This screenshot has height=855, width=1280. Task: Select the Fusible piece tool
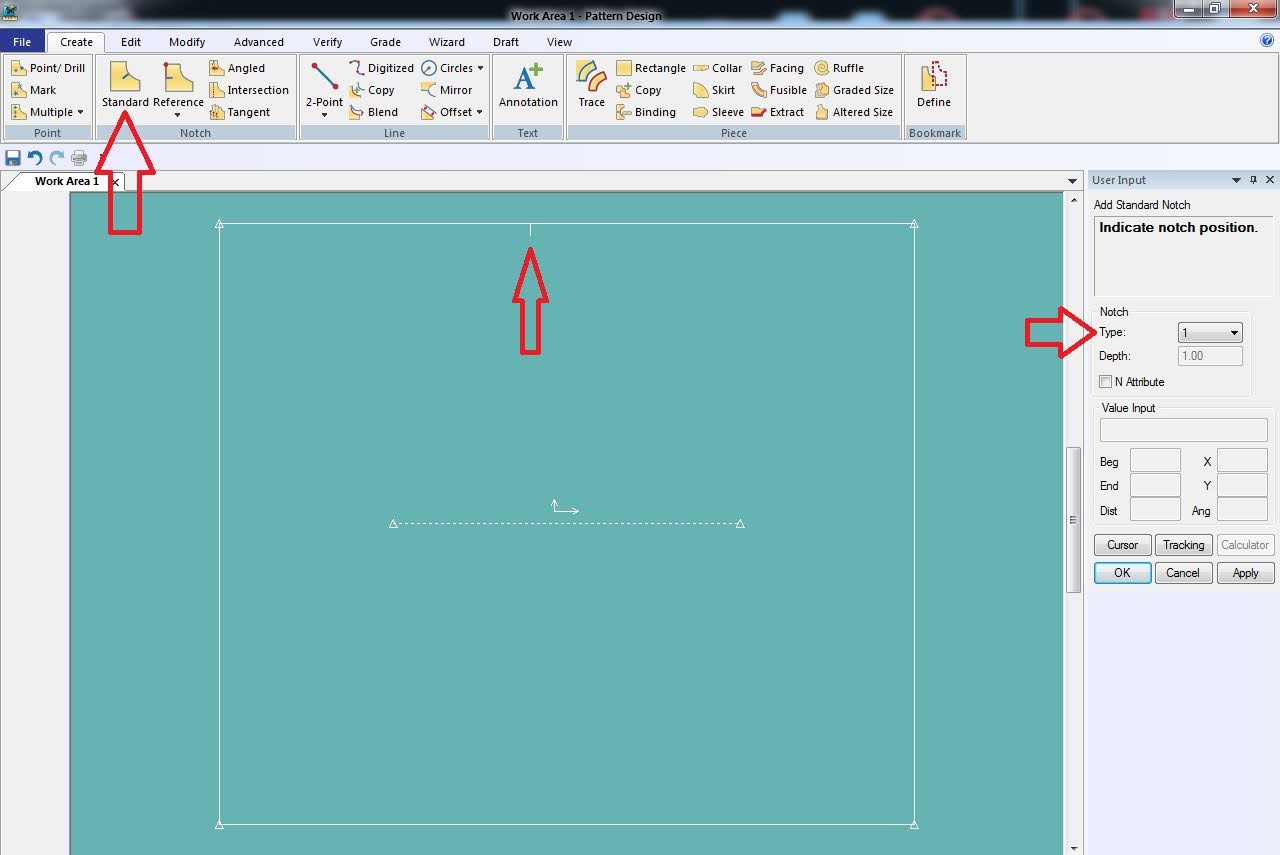click(778, 90)
